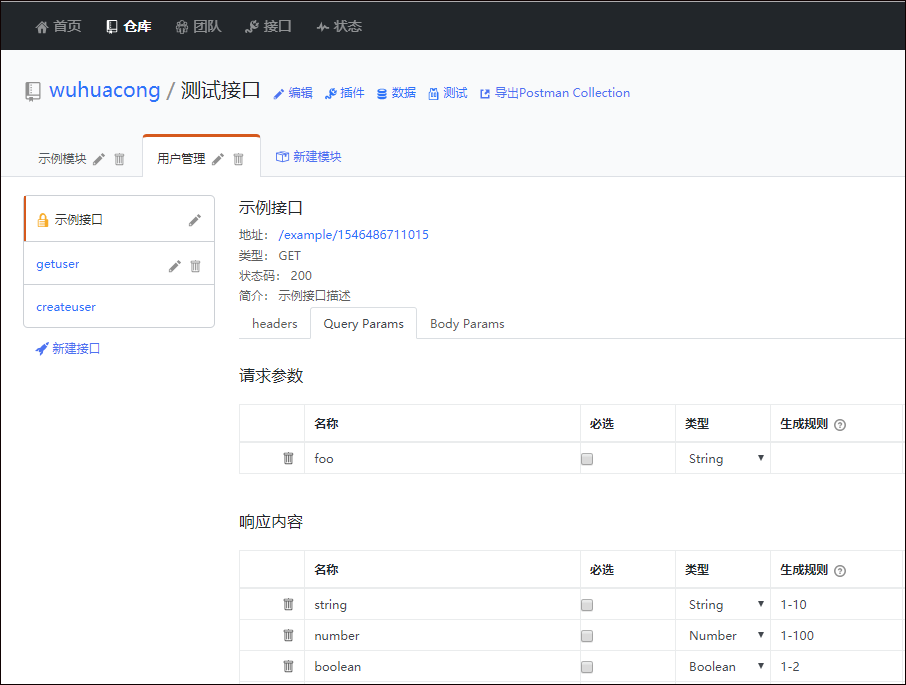Image resolution: width=906 pixels, height=685 pixels.
Task: Toggle the required checkbox for foo
Action: (x=587, y=459)
